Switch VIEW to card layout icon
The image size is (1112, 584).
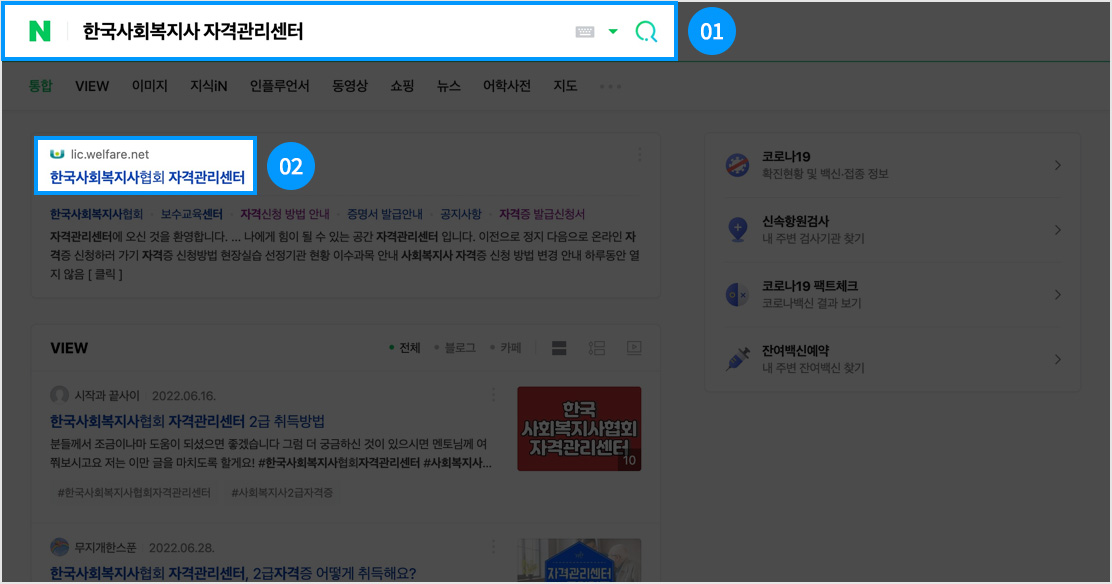[559, 348]
